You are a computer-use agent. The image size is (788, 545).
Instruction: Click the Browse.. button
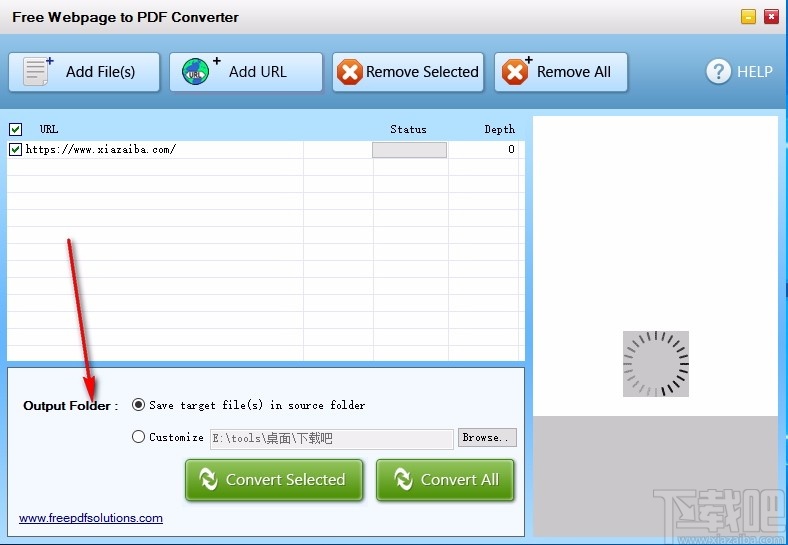(487, 437)
